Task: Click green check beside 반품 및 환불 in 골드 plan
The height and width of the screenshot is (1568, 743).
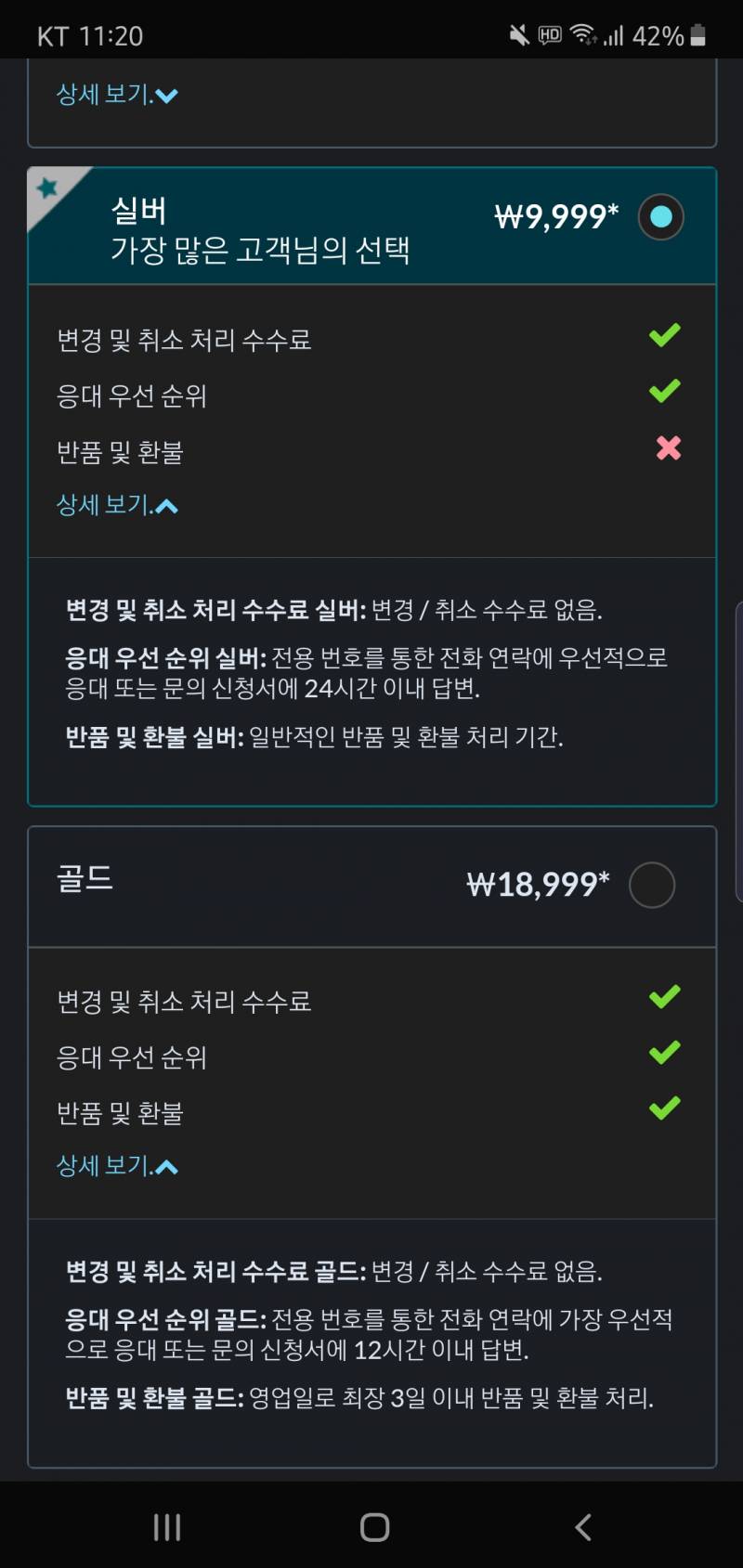Action: coord(663,1109)
